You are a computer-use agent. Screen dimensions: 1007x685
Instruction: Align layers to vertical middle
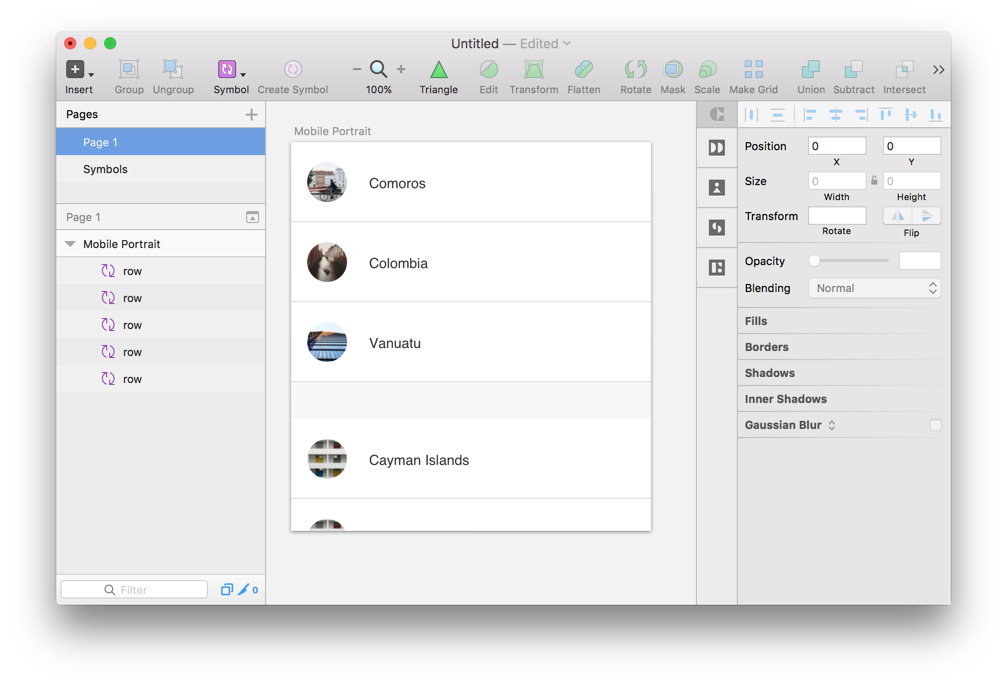tap(911, 114)
